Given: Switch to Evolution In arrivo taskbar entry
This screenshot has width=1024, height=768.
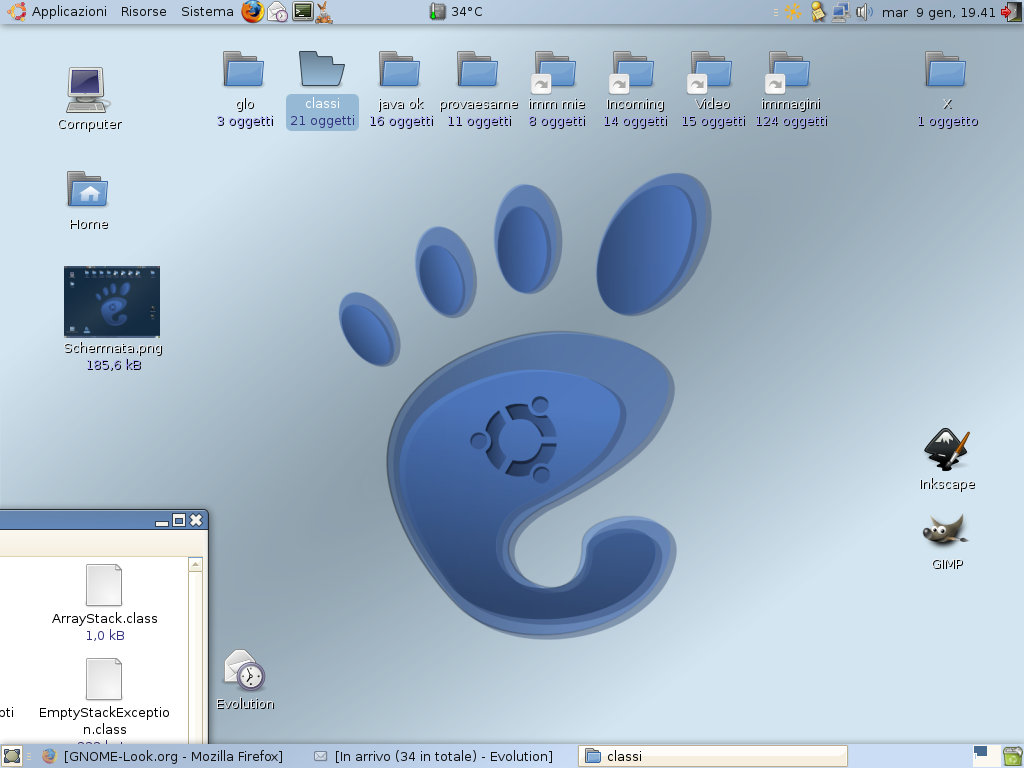Looking at the screenshot, I should pos(433,756).
